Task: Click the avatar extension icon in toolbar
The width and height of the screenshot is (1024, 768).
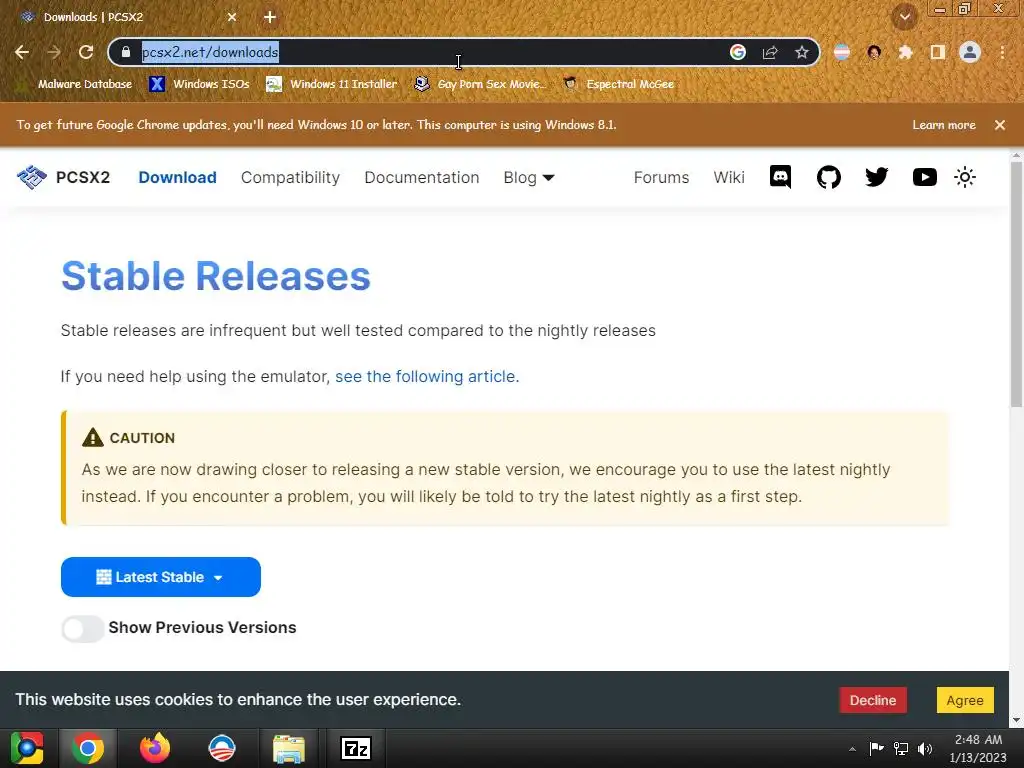Action: pyautogui.click(x=874, y=52)
